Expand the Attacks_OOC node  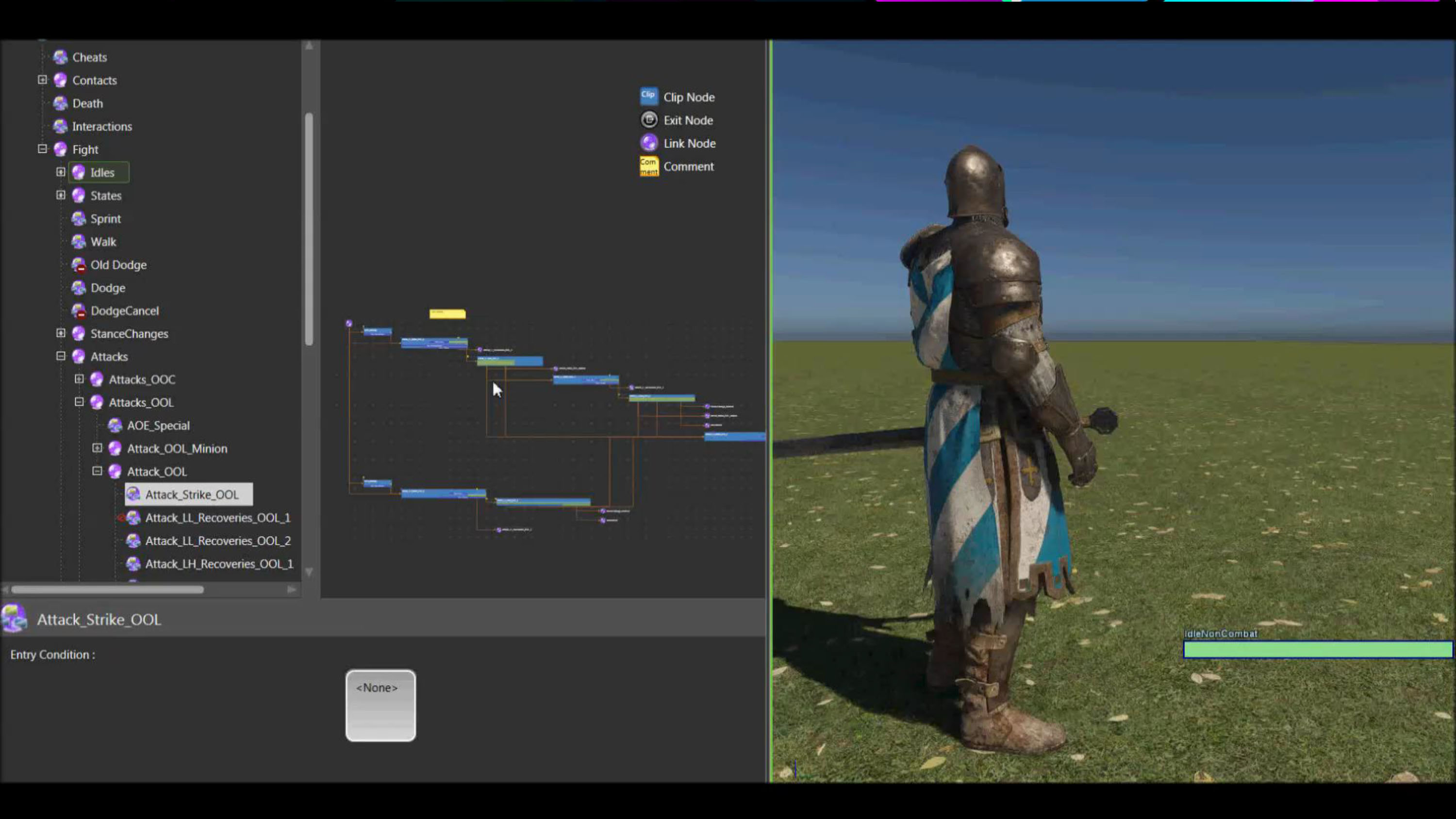point(79,379)
